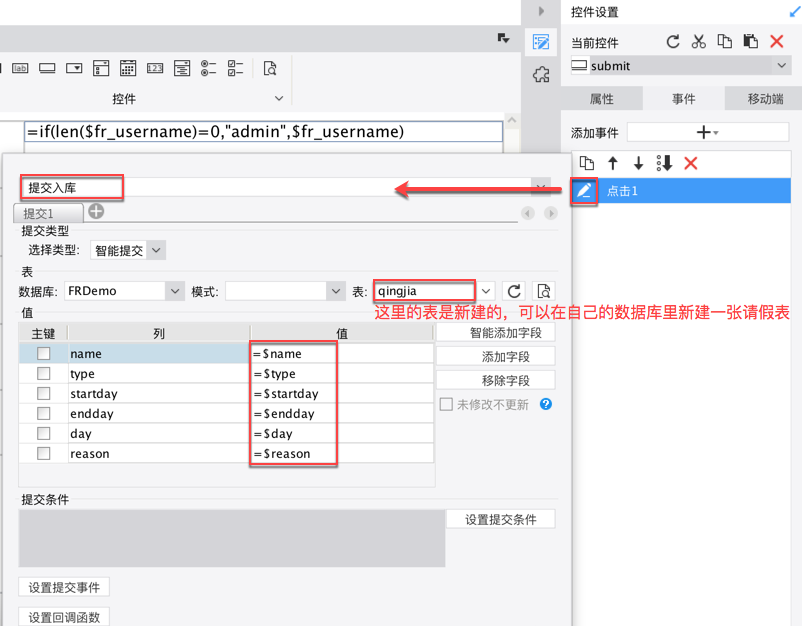Copy the selected event in event list
The width and height of the screenshot is (802, 626).
click(x=587, y=163)
